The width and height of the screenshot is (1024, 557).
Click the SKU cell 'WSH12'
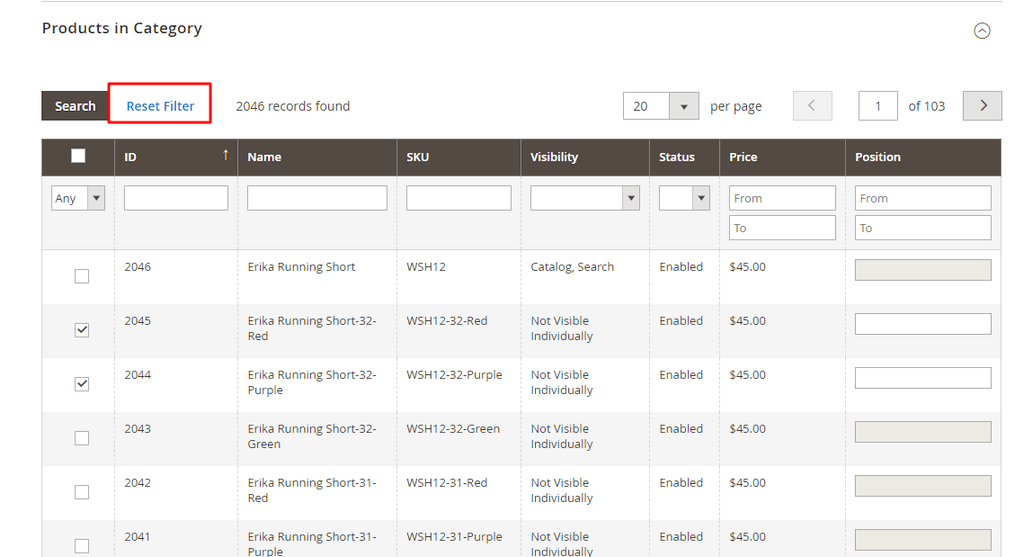pos(426,266)
